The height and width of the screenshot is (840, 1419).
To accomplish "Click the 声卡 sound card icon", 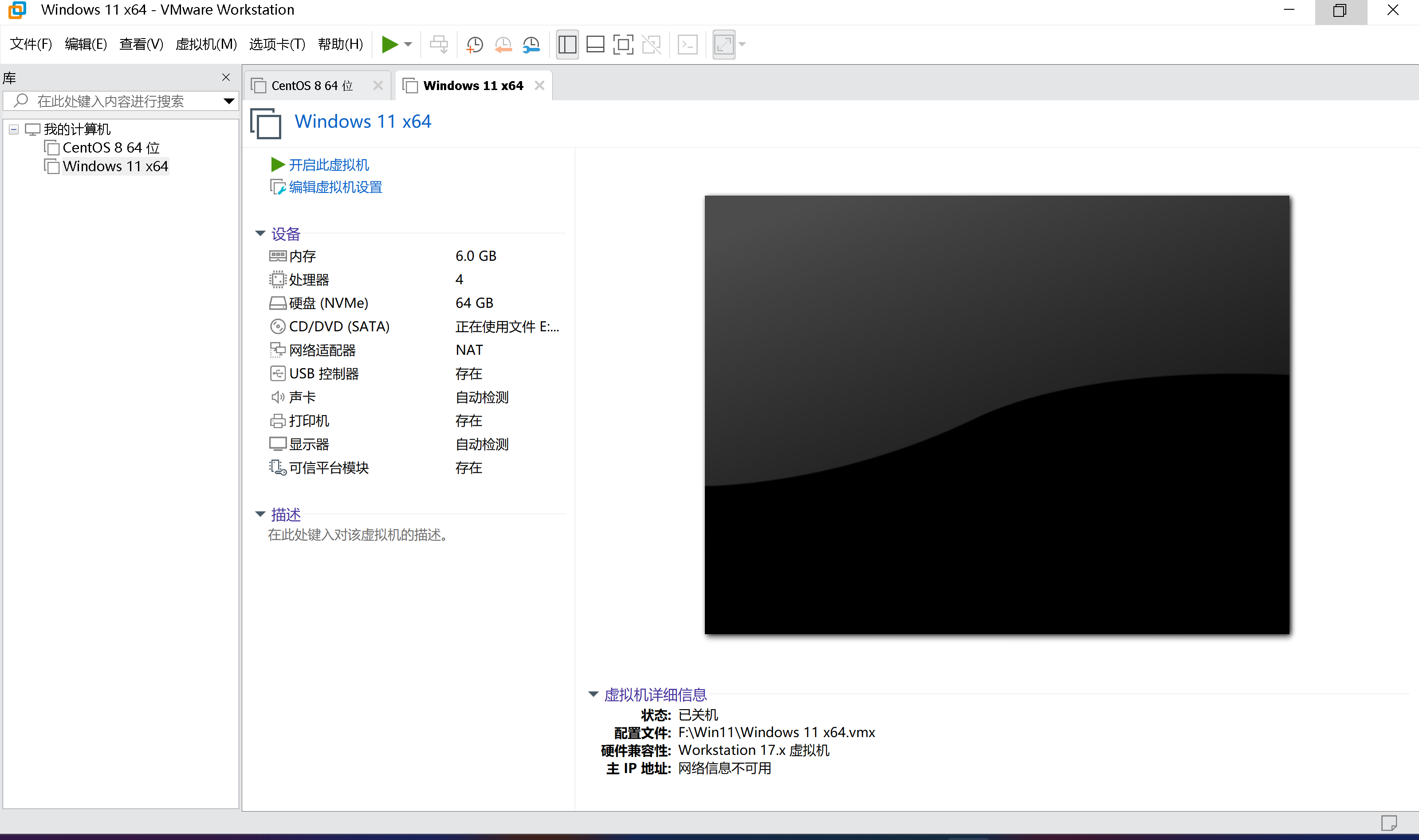I will click(277, 397).
